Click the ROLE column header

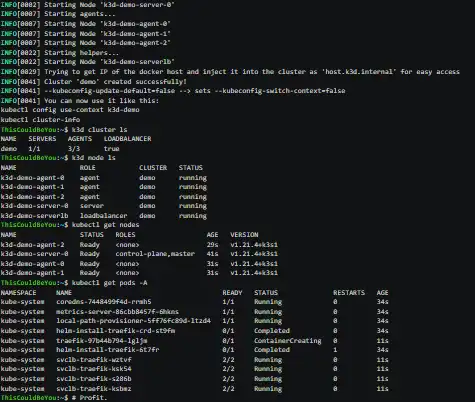88,168
